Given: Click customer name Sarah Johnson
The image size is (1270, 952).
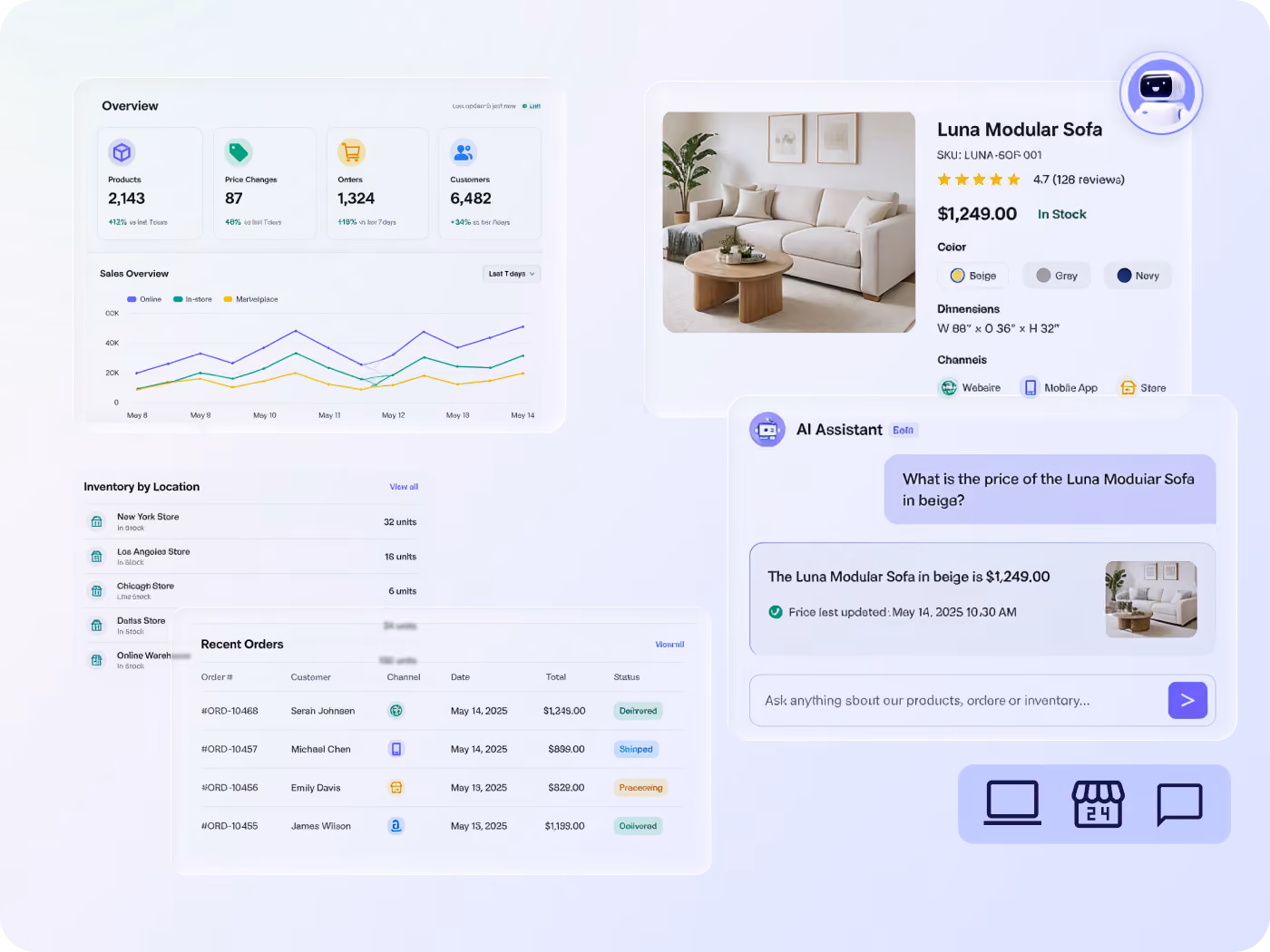Looking at the screenshot, I should coord(323,711).
